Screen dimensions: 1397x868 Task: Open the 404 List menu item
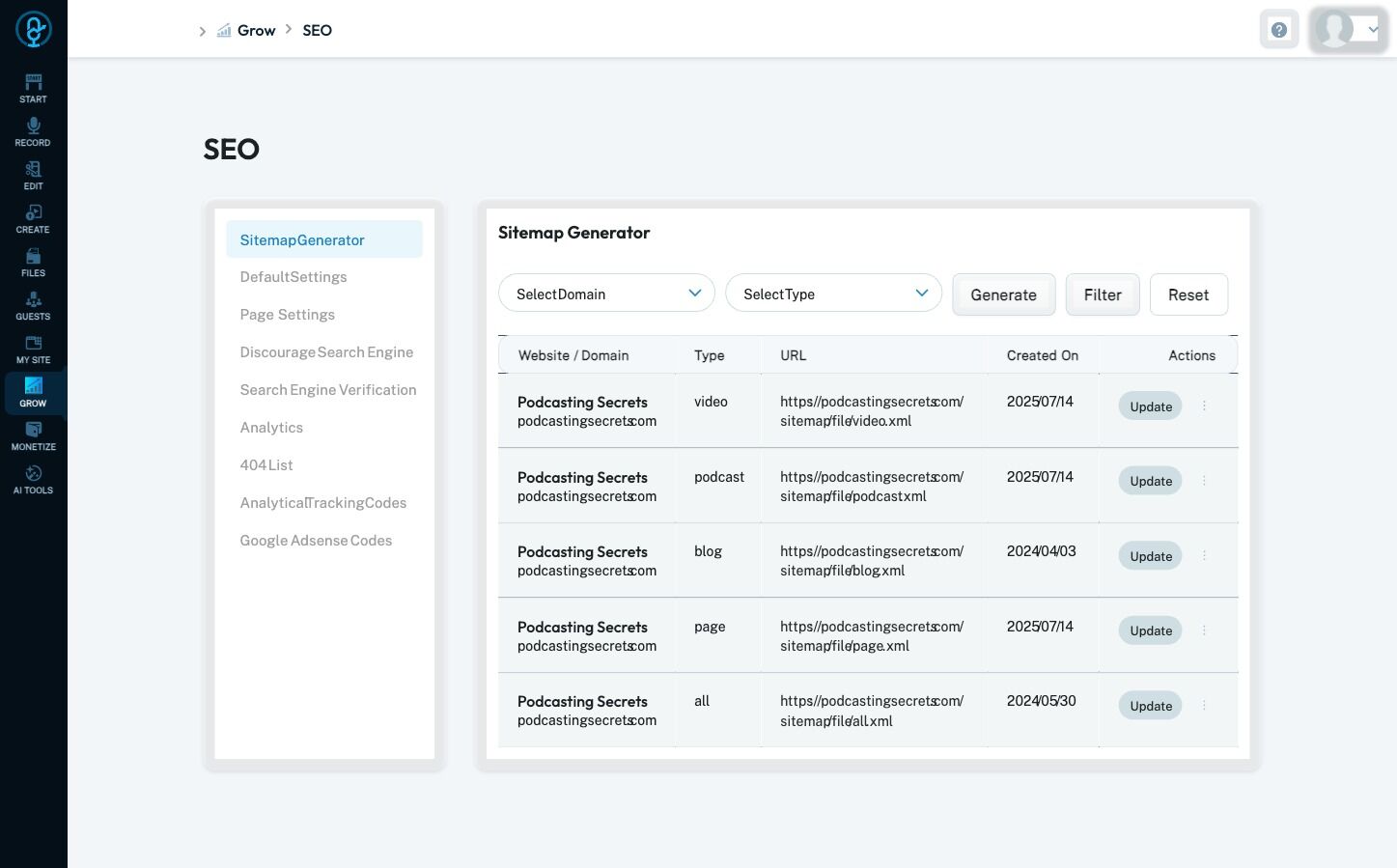click(266, 465)
